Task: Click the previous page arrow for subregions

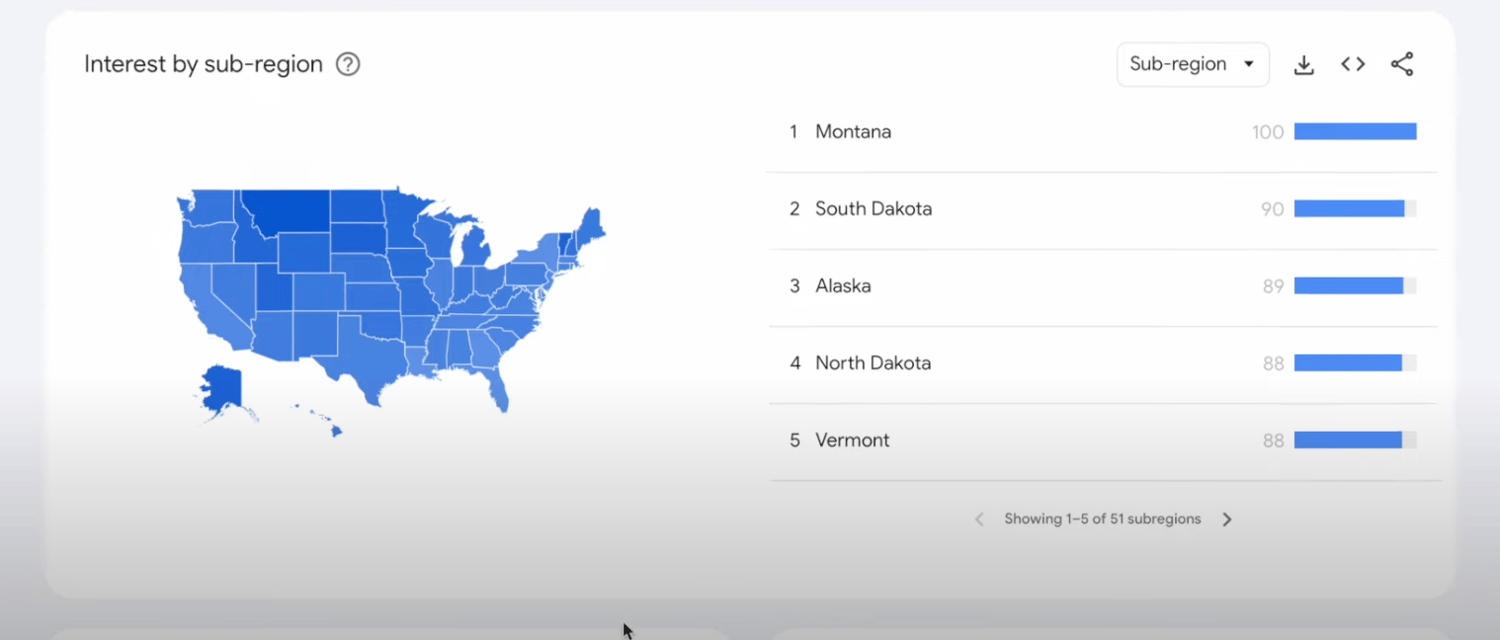Action: click(x=979, y=519)
